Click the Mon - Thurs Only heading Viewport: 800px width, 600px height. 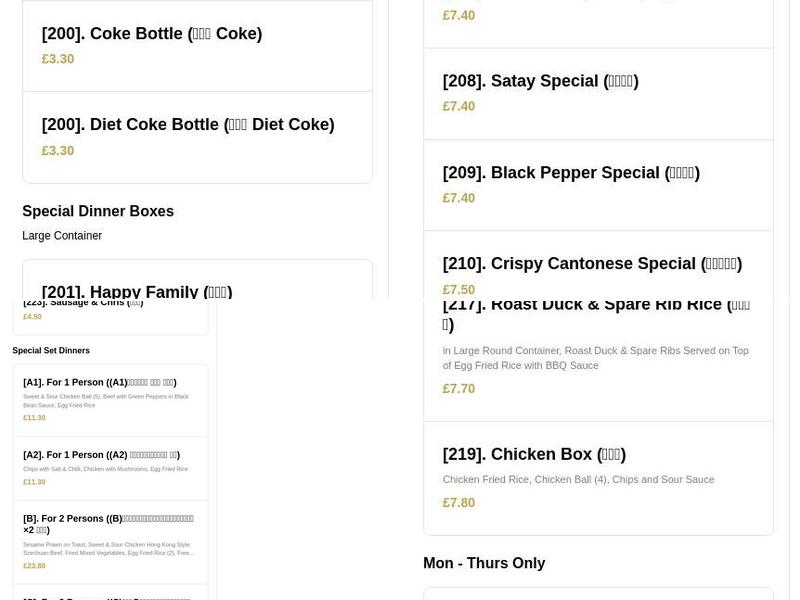484,563
